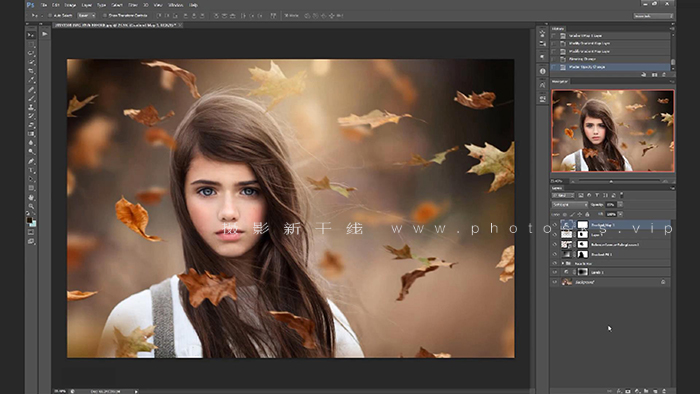The height and width of the screenshot is (394, 700).
Task: Select the Clone Stamp tool
Action: 31,107
